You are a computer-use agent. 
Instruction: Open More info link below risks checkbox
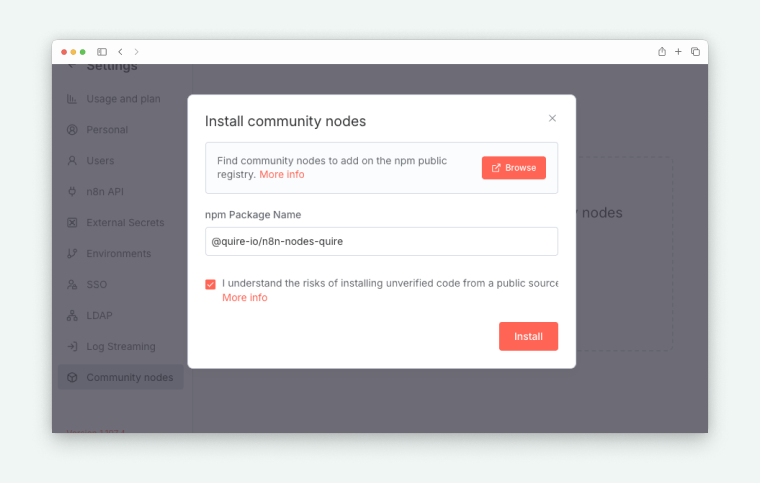(244, 297)
